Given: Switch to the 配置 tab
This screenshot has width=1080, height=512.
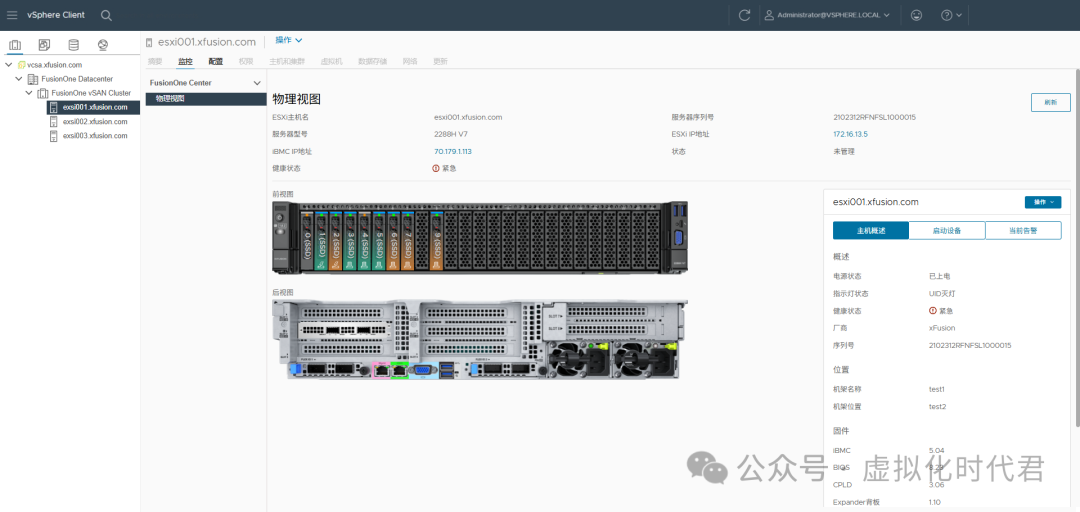Looking at the screenshot, I should (x=216, y=61).
